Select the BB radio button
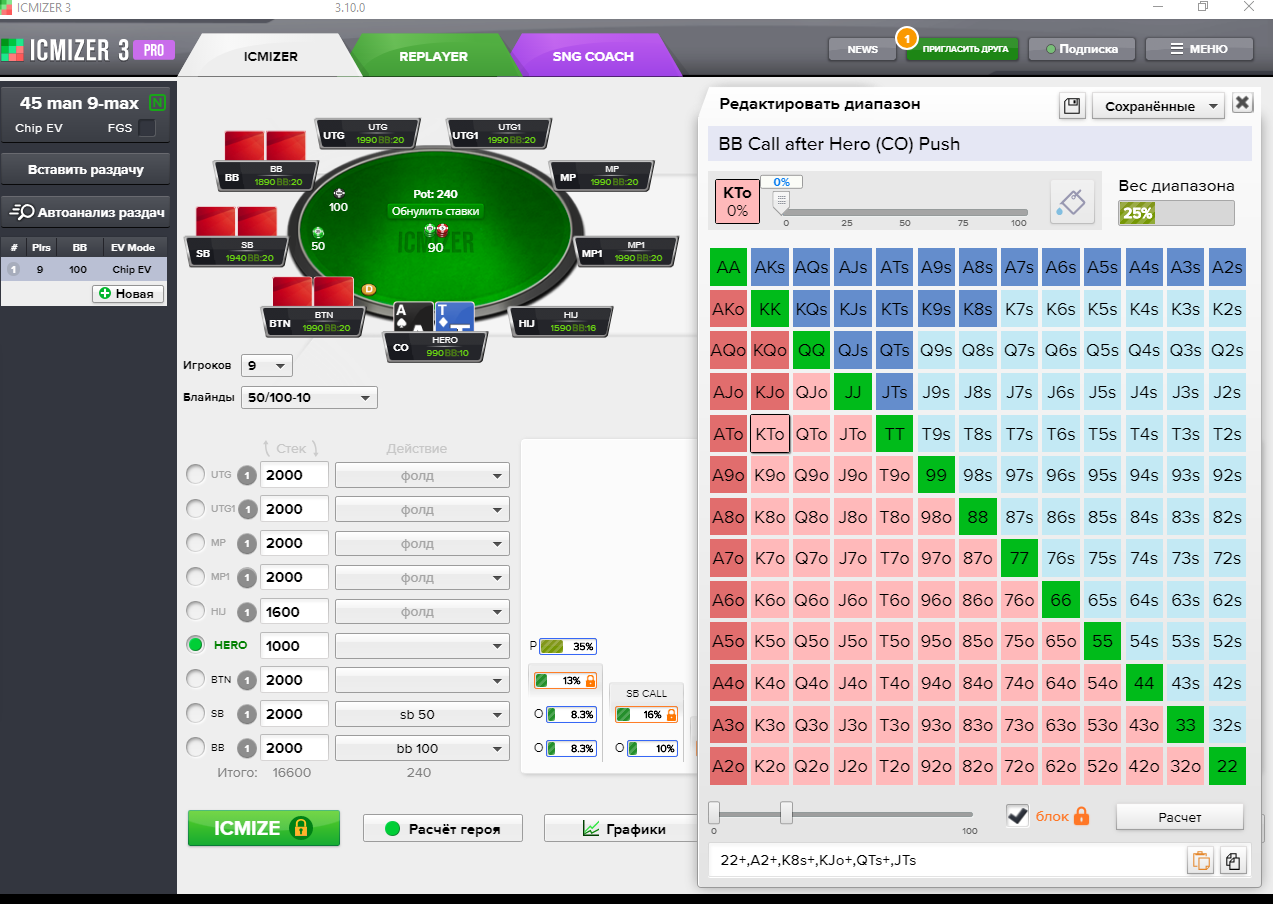Viewport: 1273px width, 904px height. [196, 748]
